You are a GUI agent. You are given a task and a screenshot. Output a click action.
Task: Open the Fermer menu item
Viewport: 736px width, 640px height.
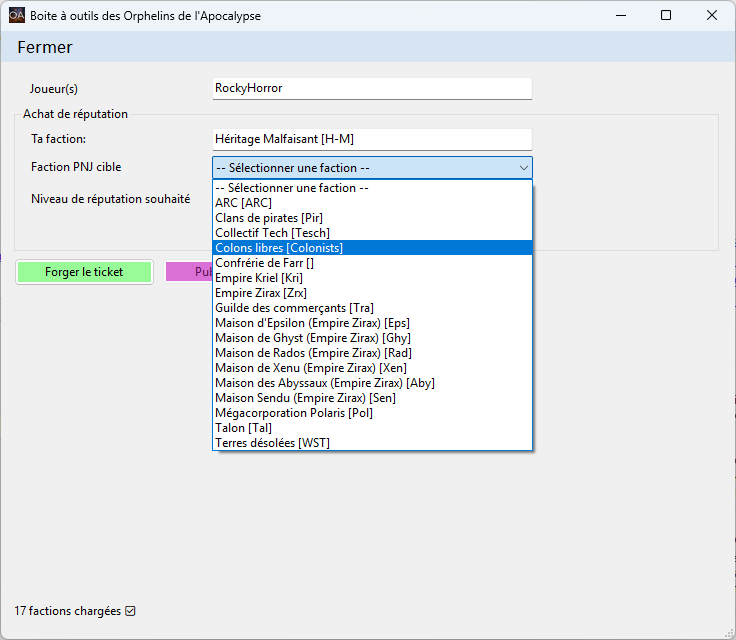(x=45, y=47)
